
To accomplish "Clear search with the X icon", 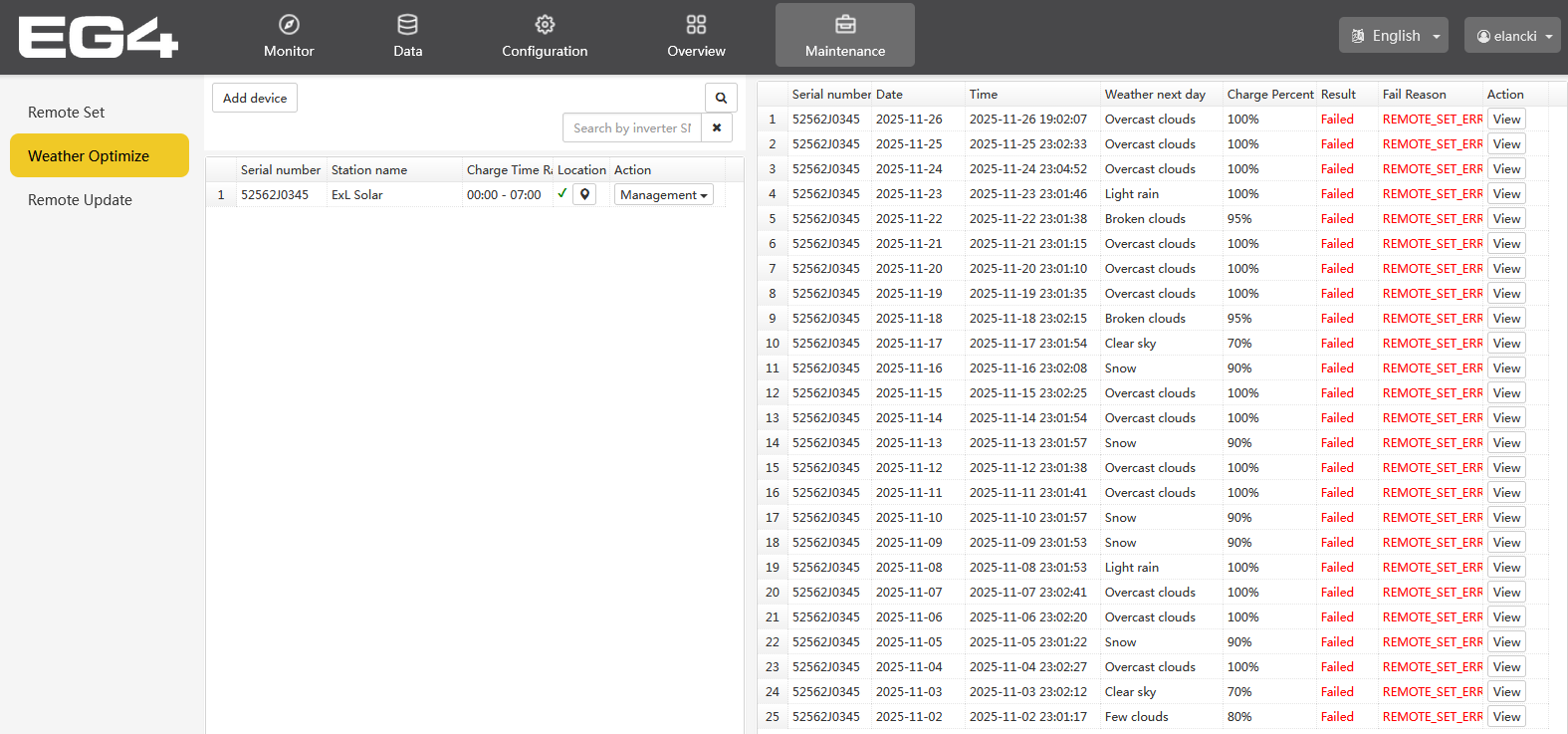I will [717, 127].
